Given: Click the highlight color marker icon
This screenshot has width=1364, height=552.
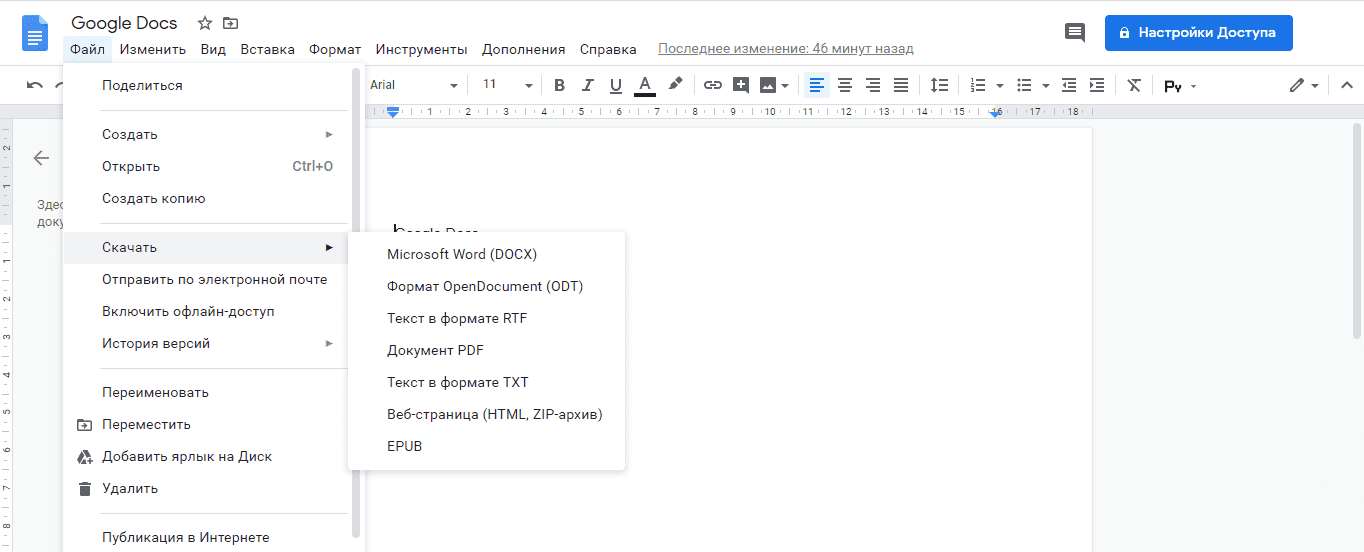Looking at the screenshot, I should pyautogui.click(x=675, y=85).
